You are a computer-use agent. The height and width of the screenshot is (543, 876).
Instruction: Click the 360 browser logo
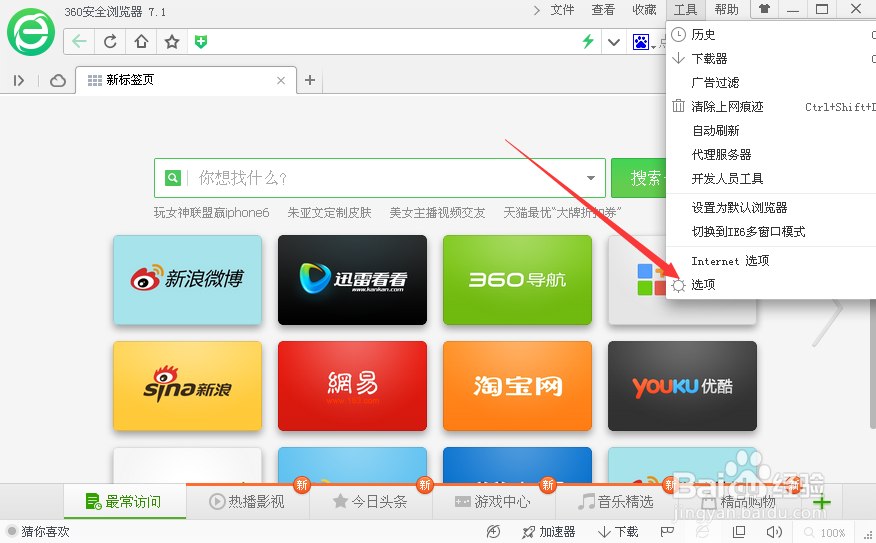point(31,32)
